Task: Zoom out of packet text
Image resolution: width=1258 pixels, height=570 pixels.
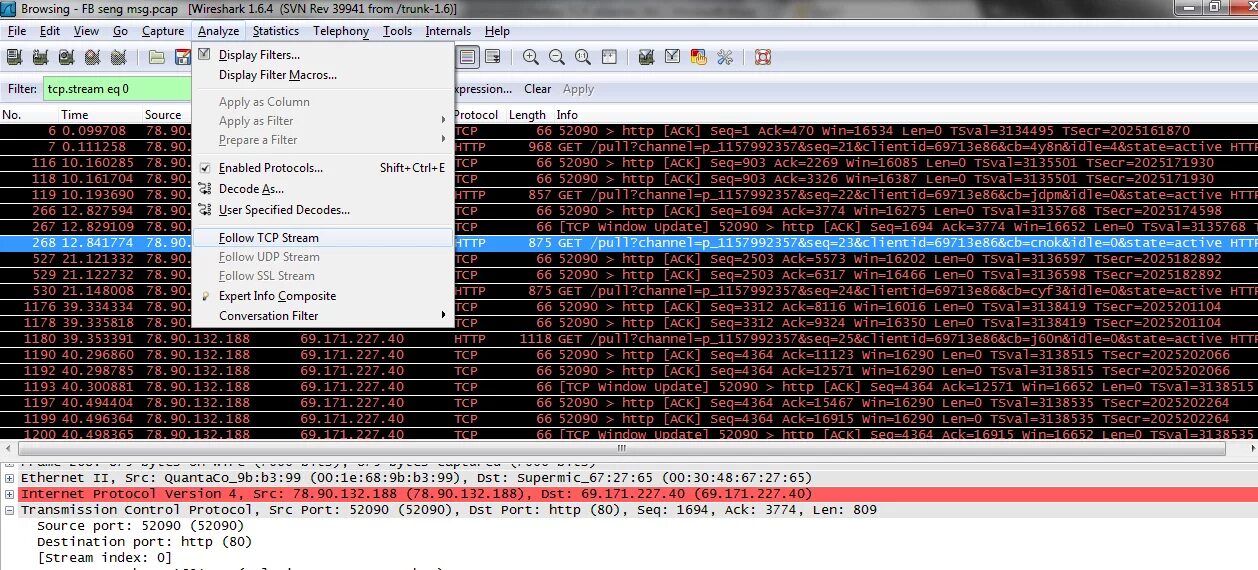Action: (556, 57)
